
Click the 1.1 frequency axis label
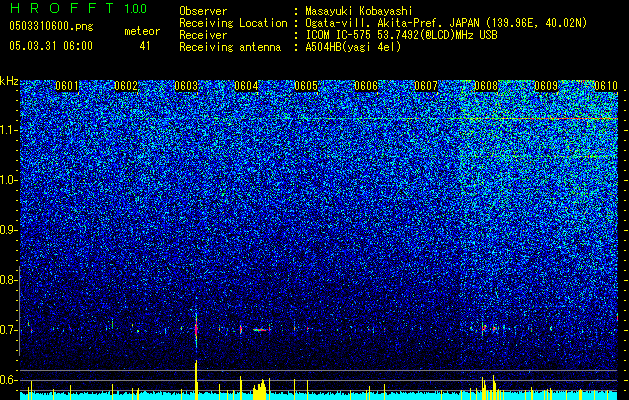[8, 130]
